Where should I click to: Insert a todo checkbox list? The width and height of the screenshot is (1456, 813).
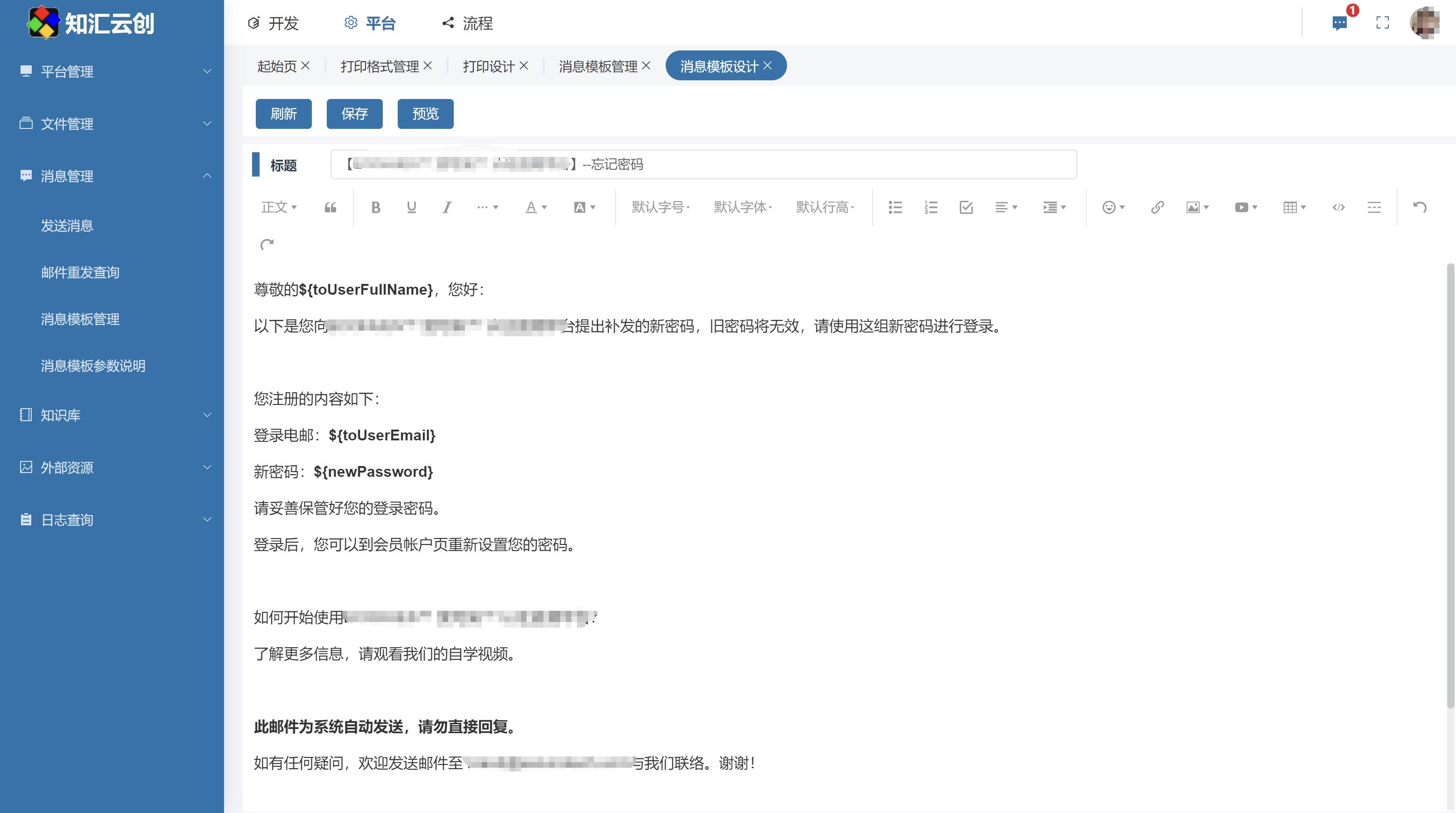(x=966, y=207)
